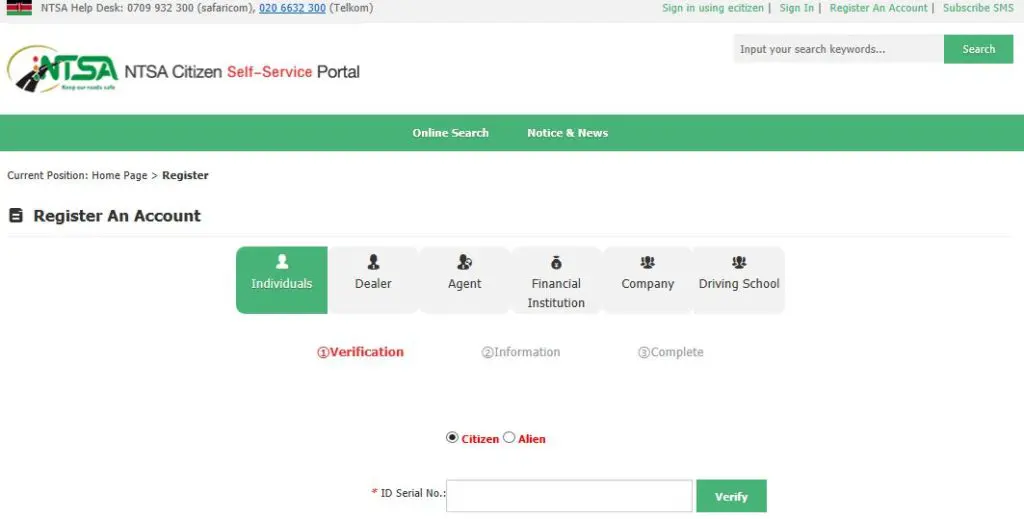Click the green Search button
The image size is (1024, 519).
978,49
